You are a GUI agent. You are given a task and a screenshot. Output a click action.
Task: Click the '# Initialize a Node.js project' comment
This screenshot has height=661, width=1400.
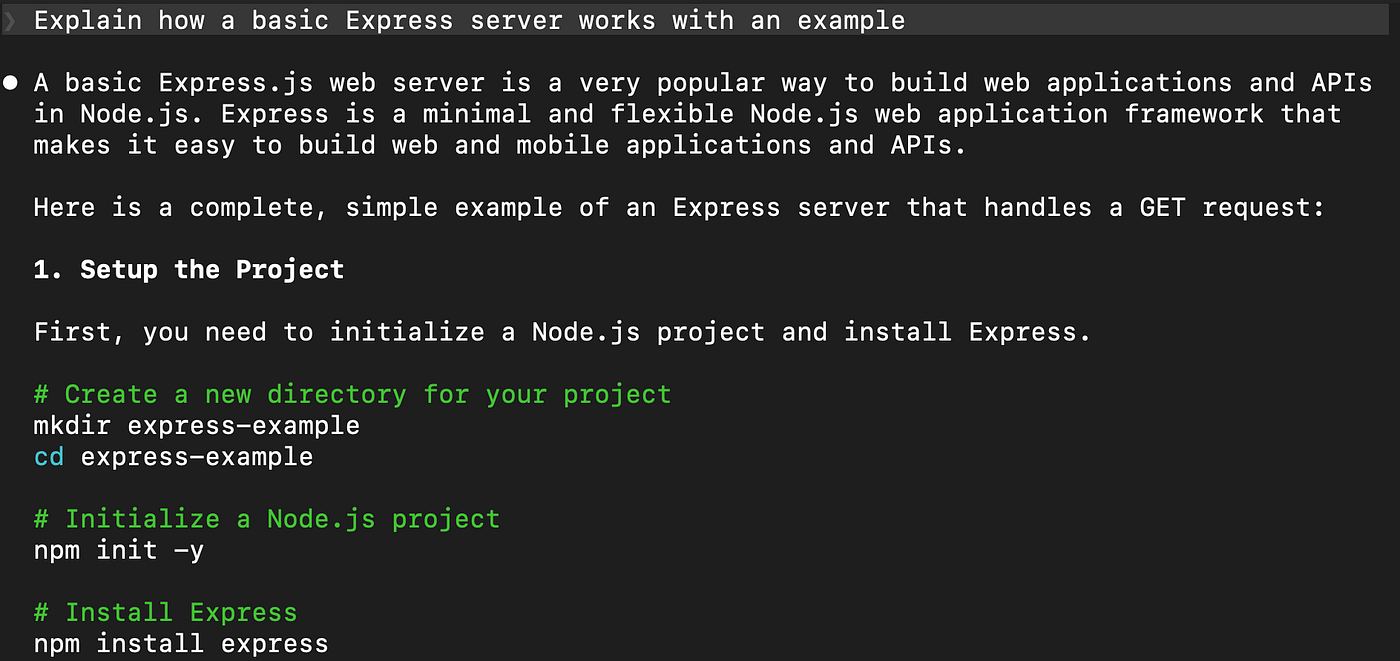click(x=267, y=520)
